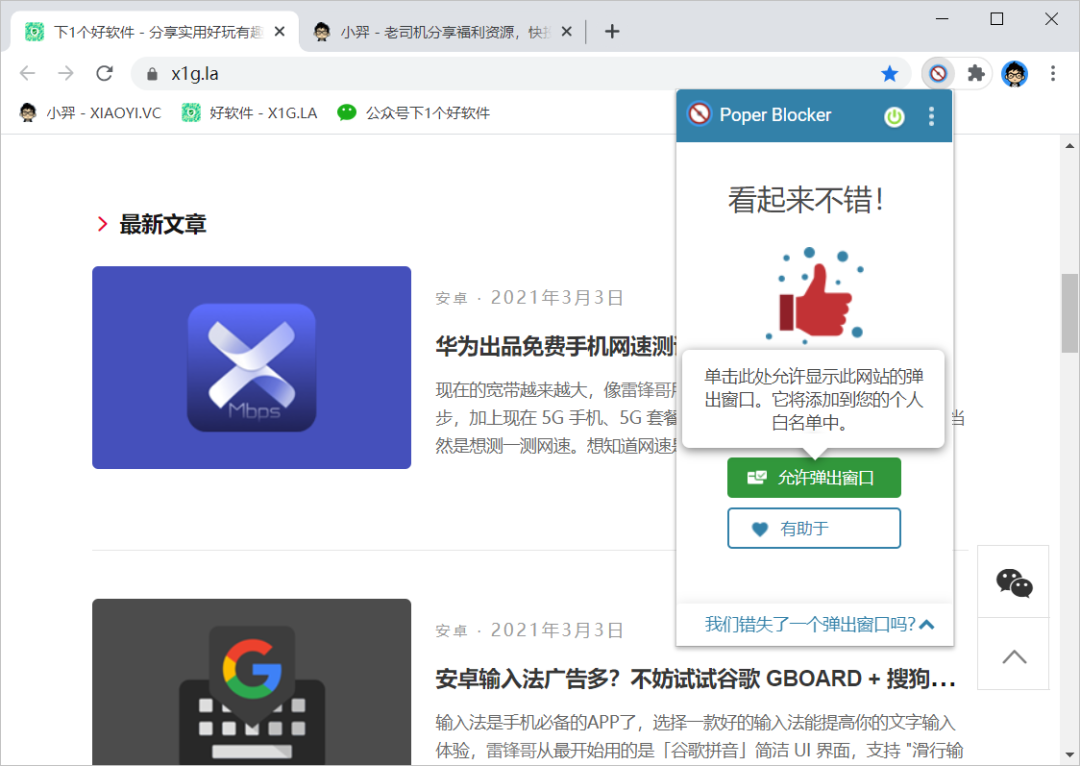Open the Gboard keyboard article thumbnail
Image resolution: width=1080 pixels, height=766 pixels.
tap(251, 682)
